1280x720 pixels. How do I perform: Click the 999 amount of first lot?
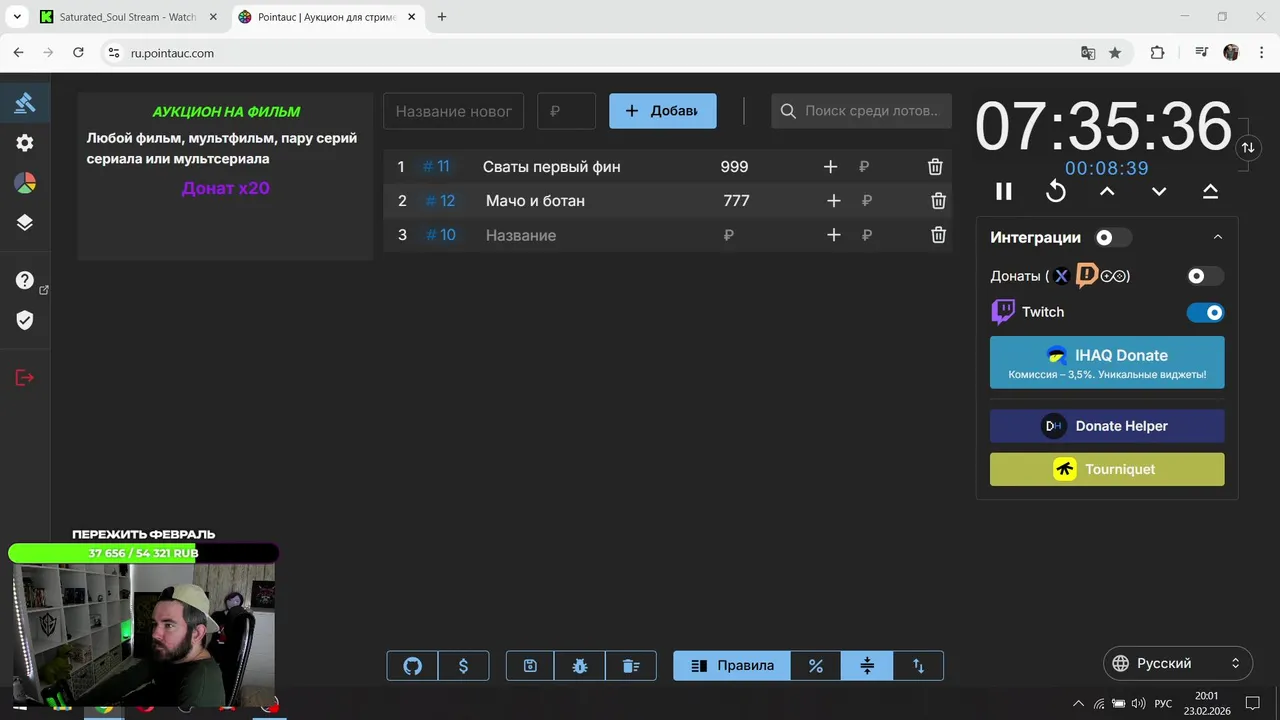click(734, 167)
